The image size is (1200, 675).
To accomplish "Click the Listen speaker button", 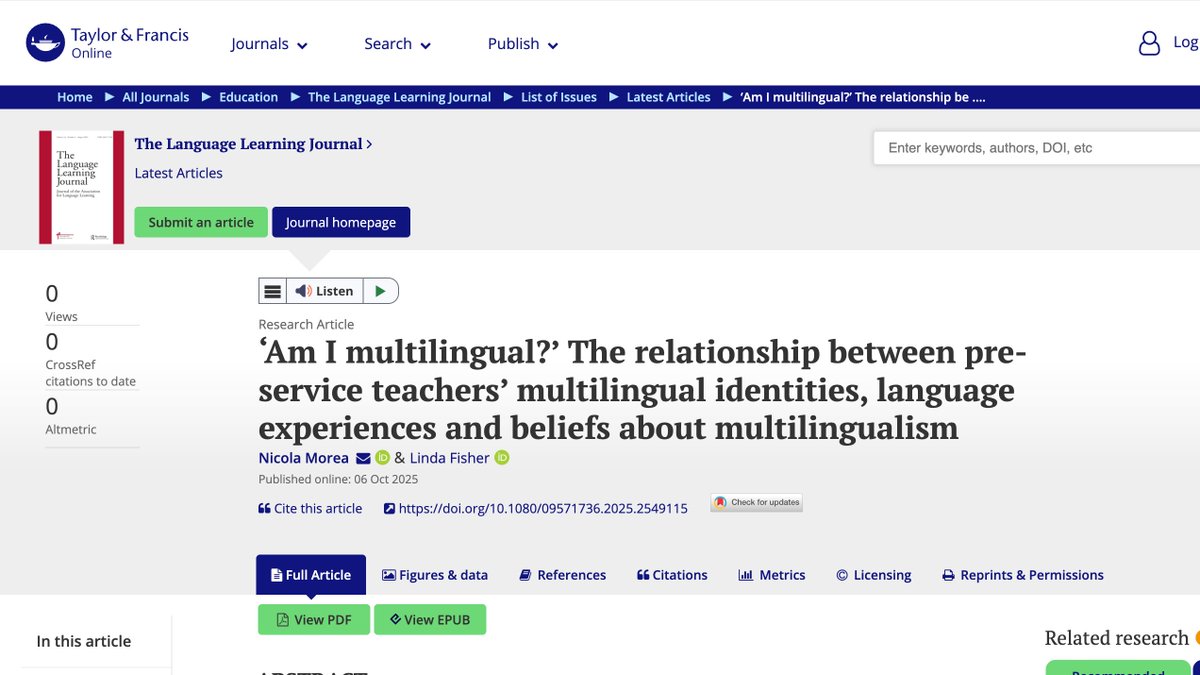I will [324, 291].
